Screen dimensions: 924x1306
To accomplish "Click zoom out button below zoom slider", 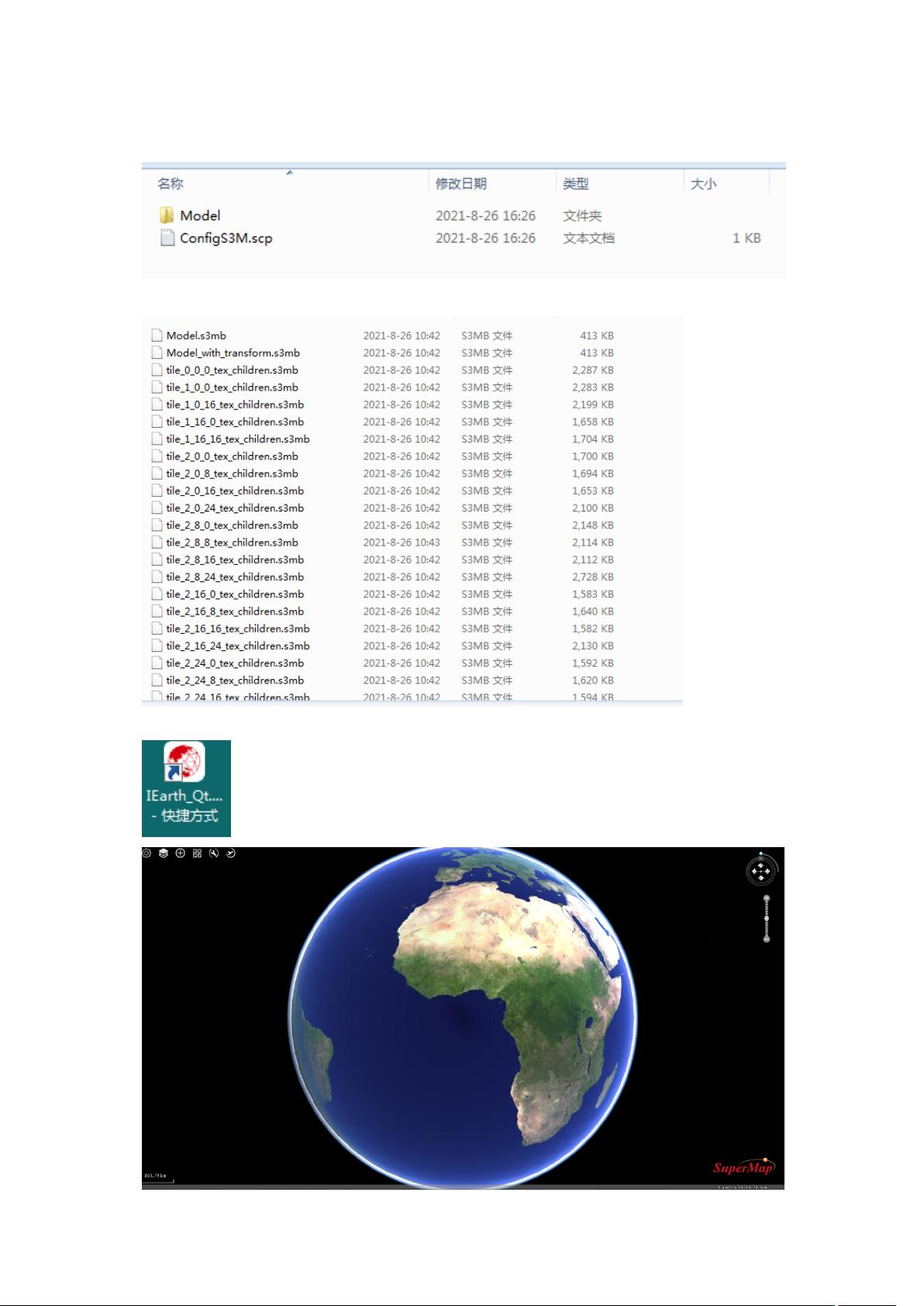I will click(767, 939).
